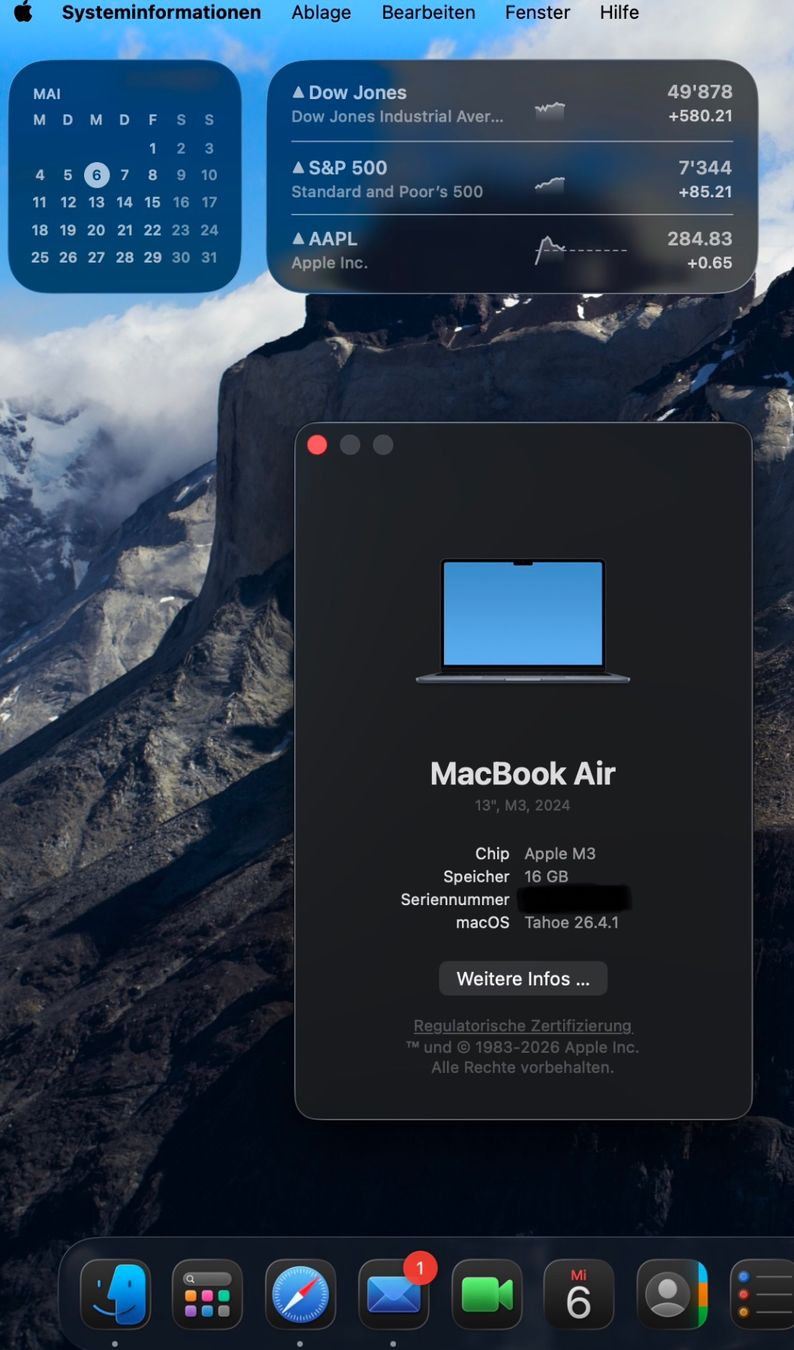Viewport: 794px width, 1350px height.
Task: Click the MAI month label in calendar widget
Action: pos(47,94)
